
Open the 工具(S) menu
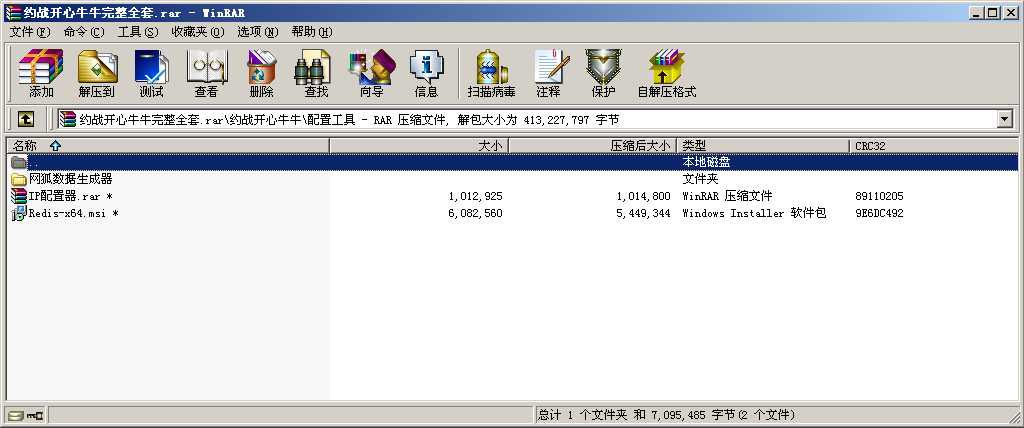(138, 32)
